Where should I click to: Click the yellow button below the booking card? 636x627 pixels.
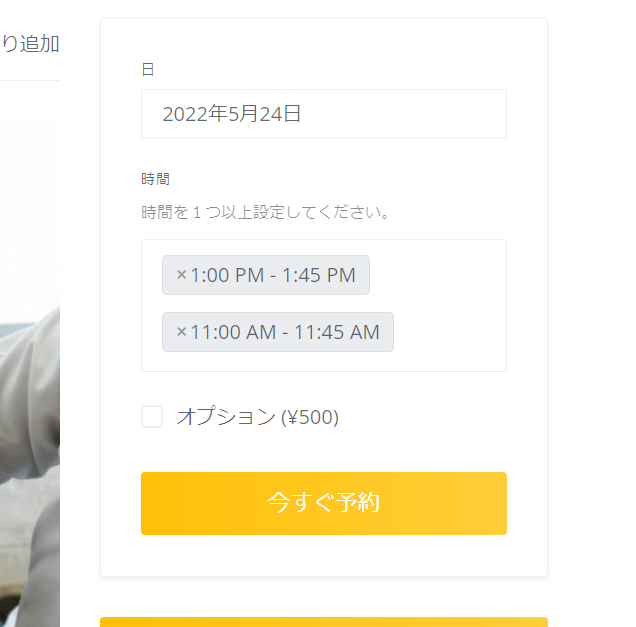tap(324, 622)
